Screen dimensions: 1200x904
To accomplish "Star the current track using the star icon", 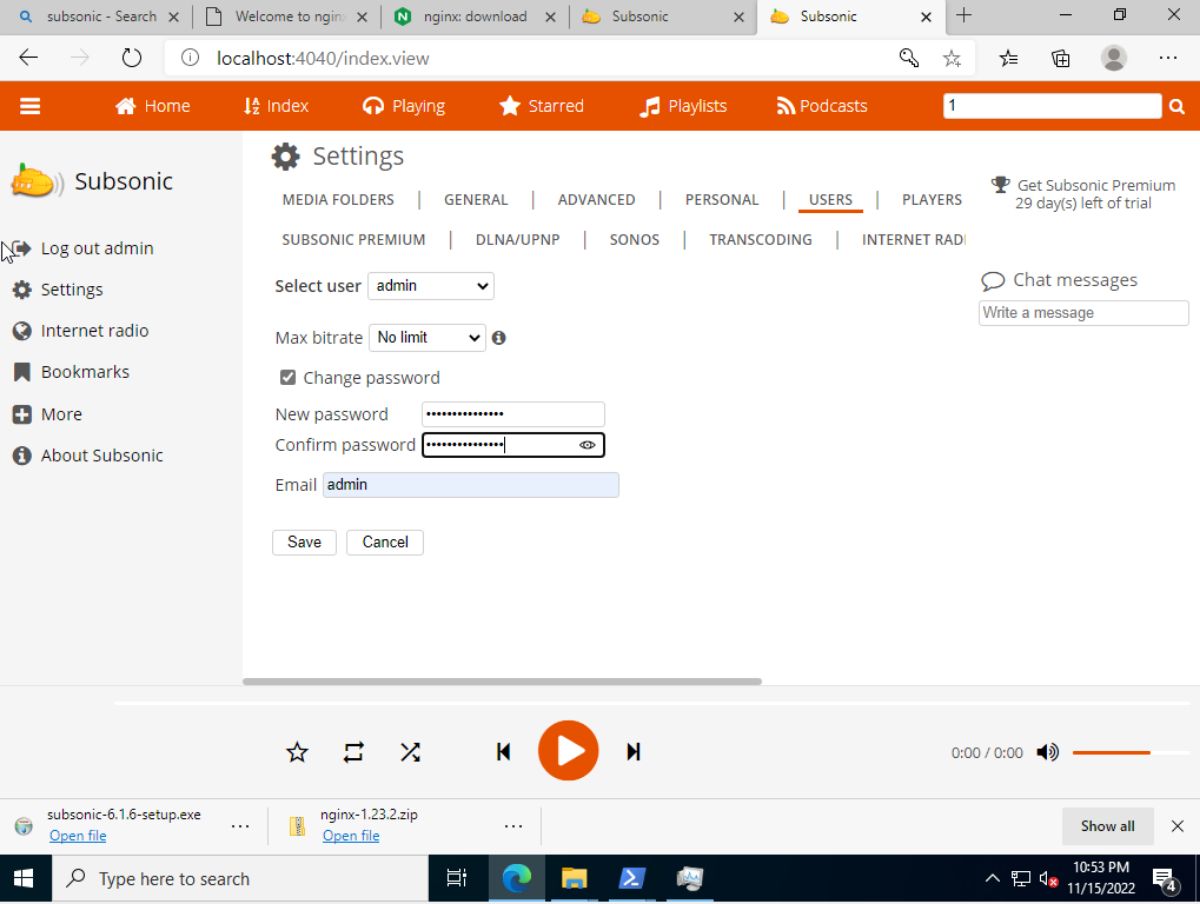I will (296, 751).
